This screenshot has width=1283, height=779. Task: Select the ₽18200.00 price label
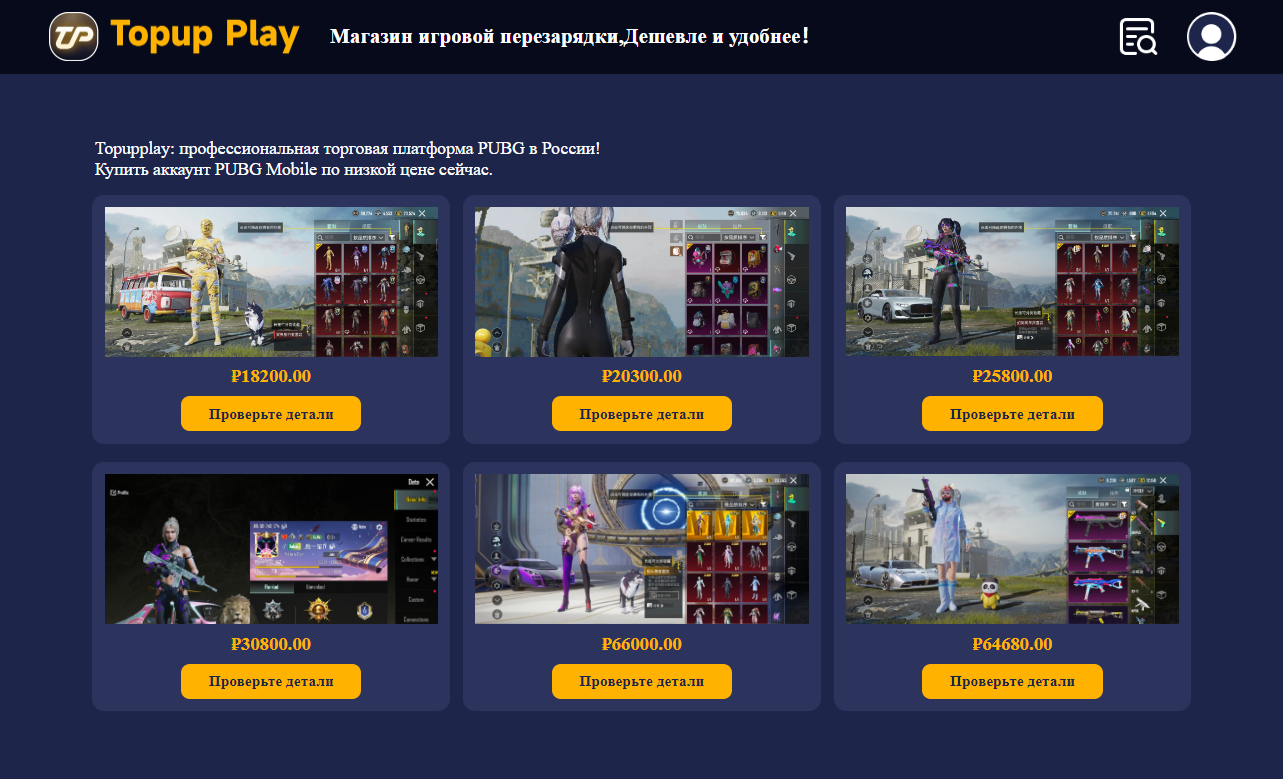pyautogui.click(x=271, y=377)
